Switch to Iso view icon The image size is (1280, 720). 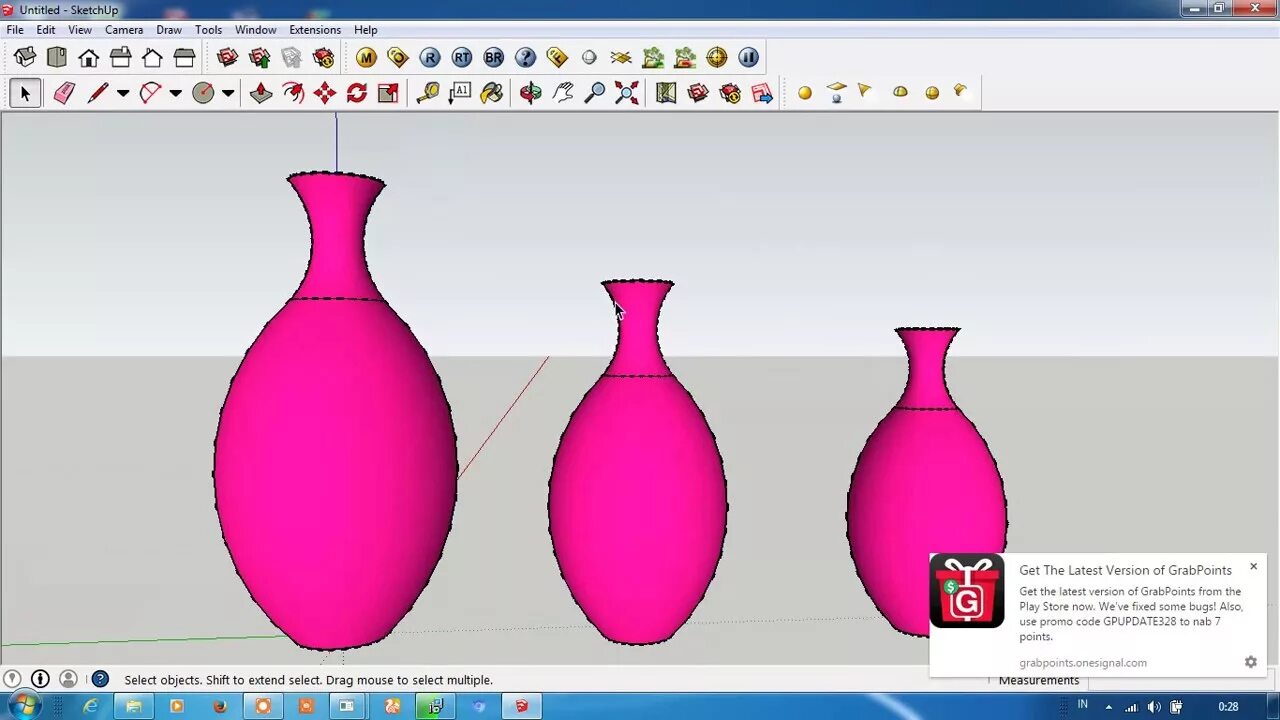[25, 57]
